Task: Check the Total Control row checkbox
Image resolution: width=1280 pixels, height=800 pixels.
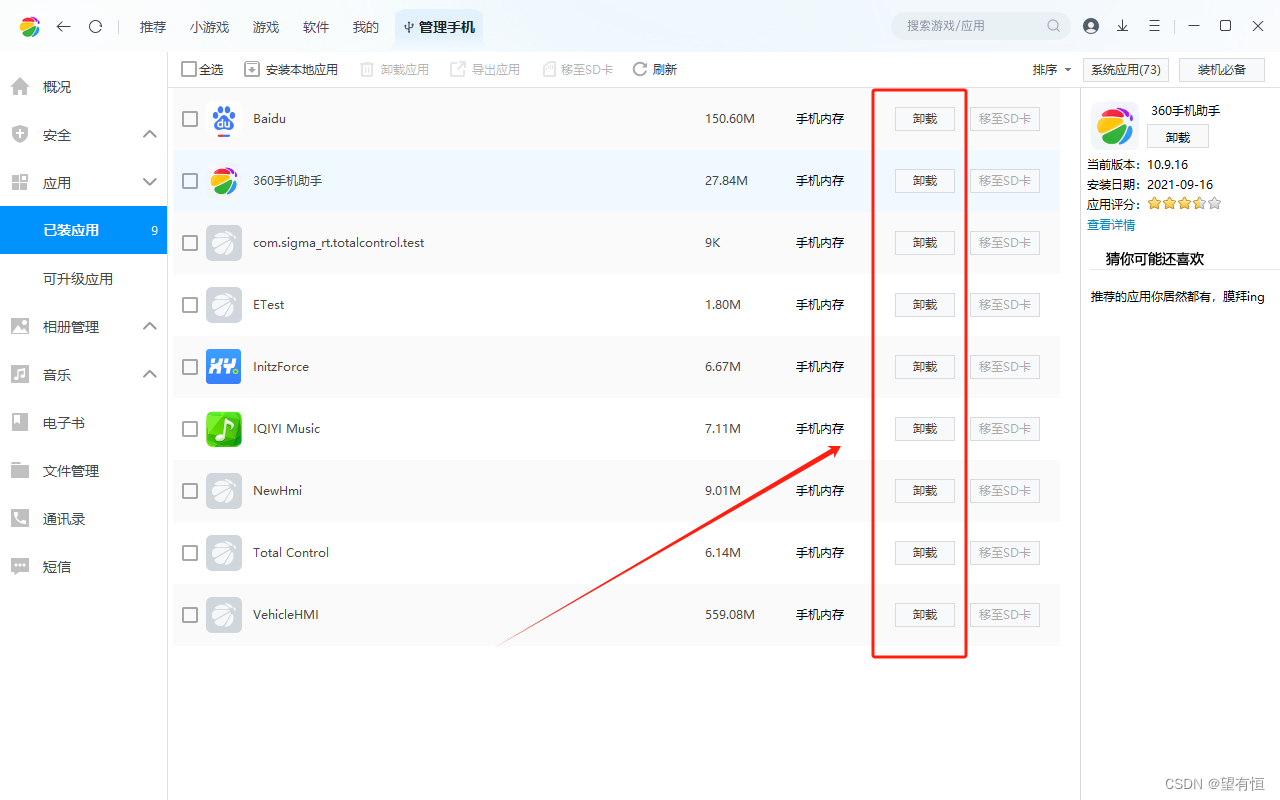Action: click(190, 553)
